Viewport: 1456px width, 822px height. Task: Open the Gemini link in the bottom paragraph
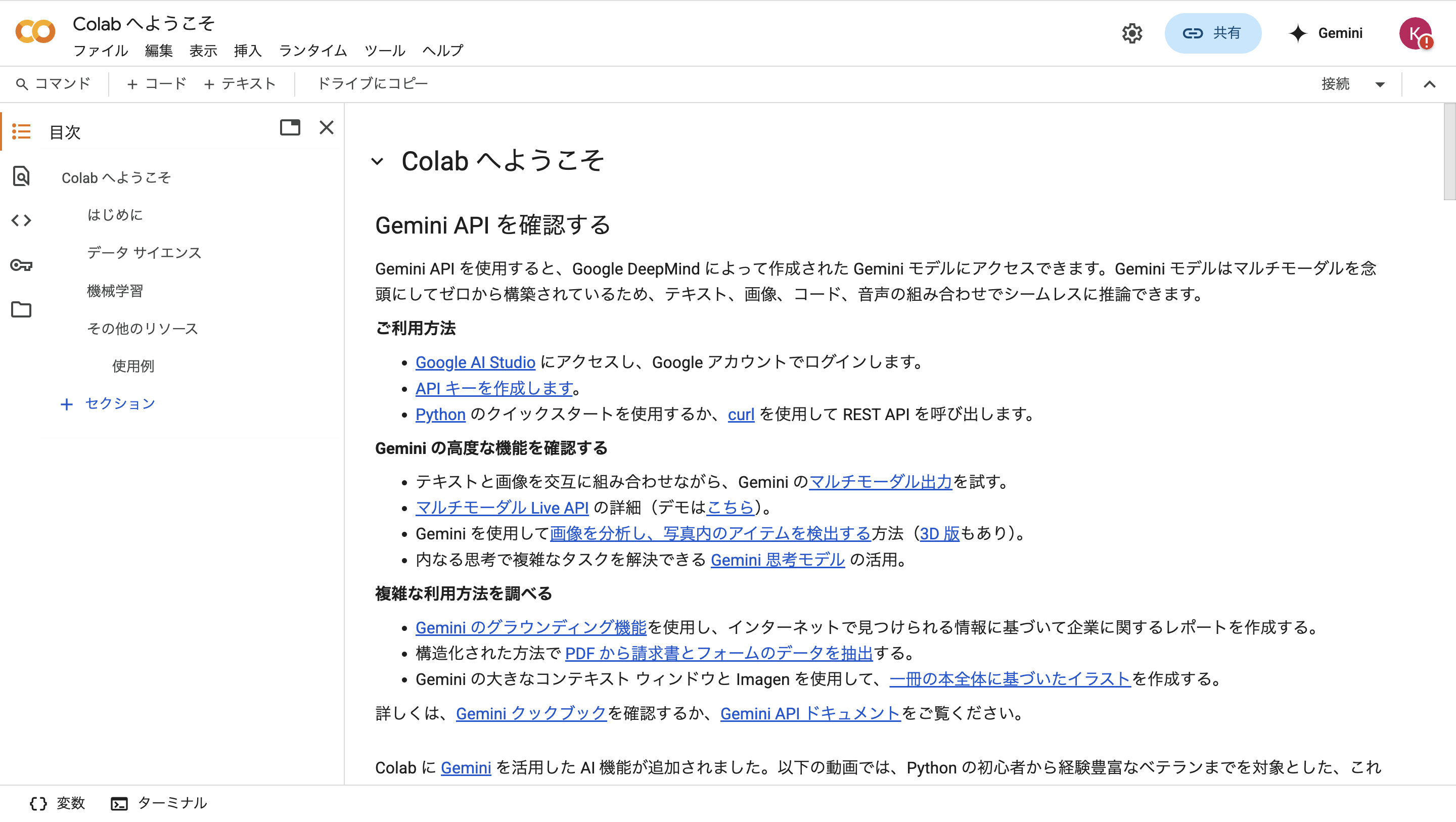[x=466, y=768]
